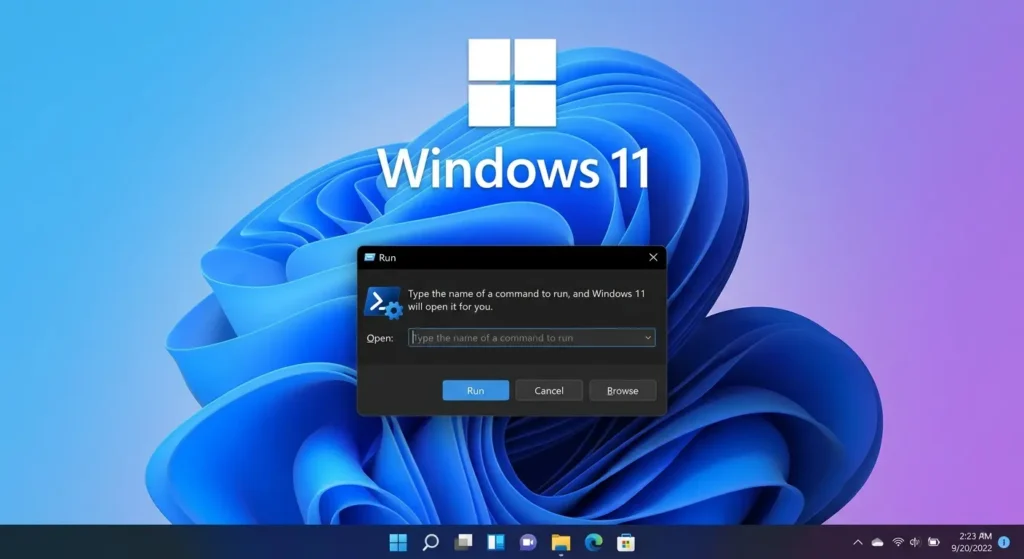Click the Run dialog title bar icon
1024x559 pixels.
point(370,257)
